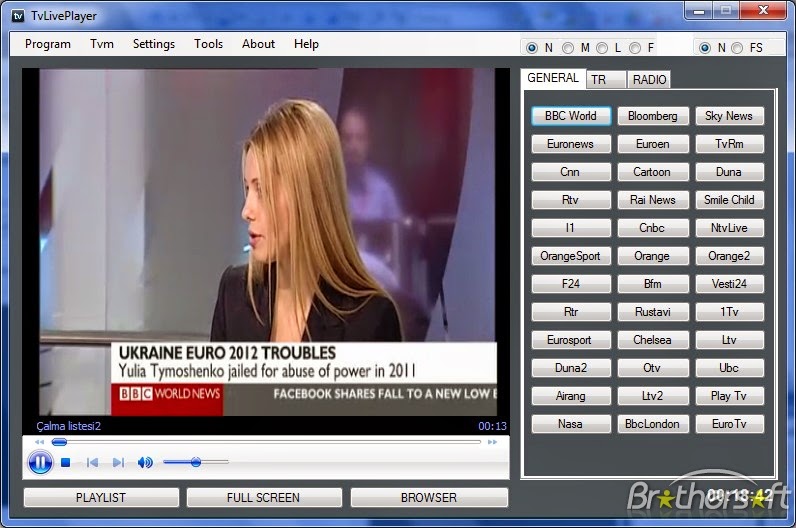Pause playback with the round pause button
Image resolution: width=796 pixels, height=528 pixels.
(x=41, y=463)
